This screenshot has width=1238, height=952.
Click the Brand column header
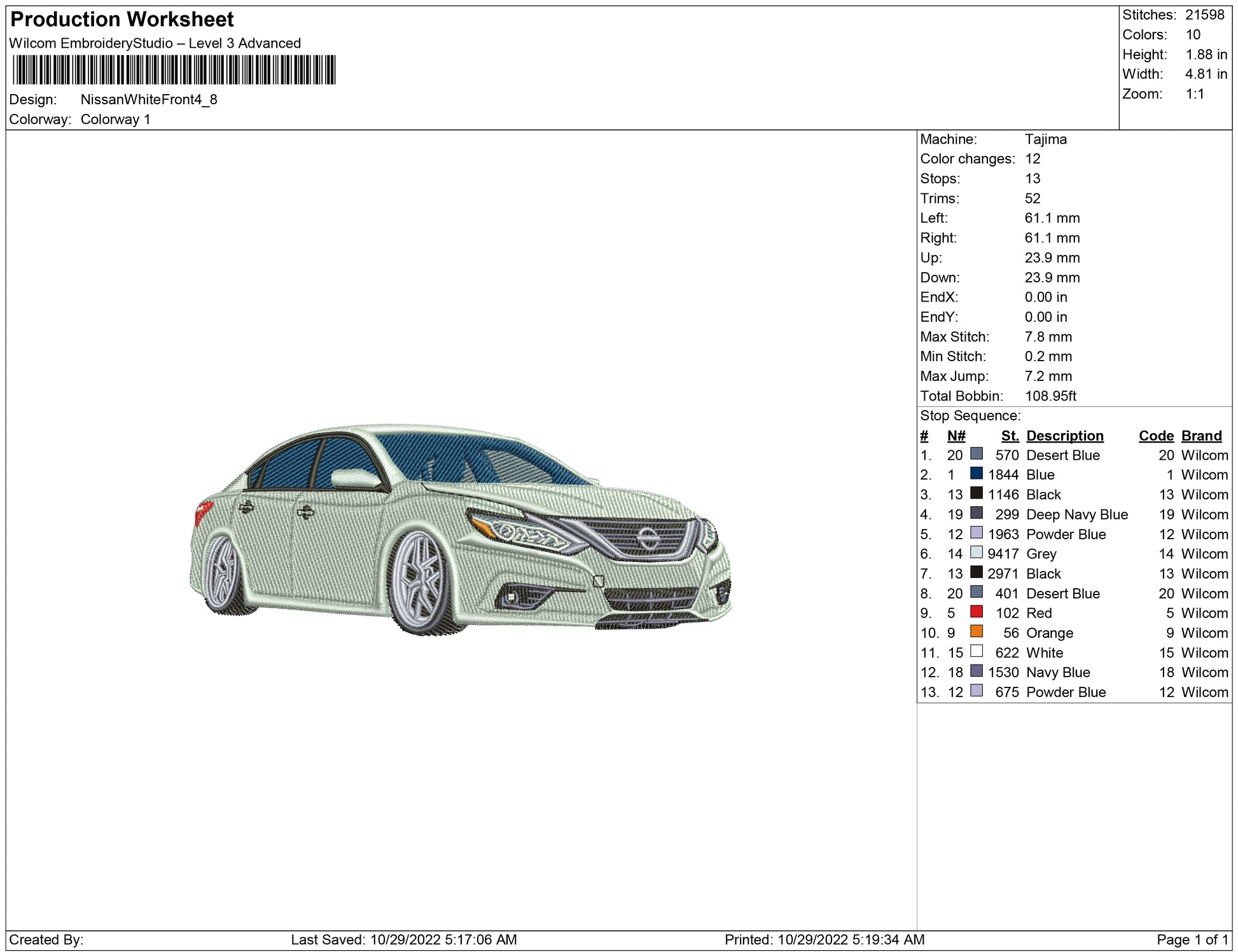click(1201, 436)
